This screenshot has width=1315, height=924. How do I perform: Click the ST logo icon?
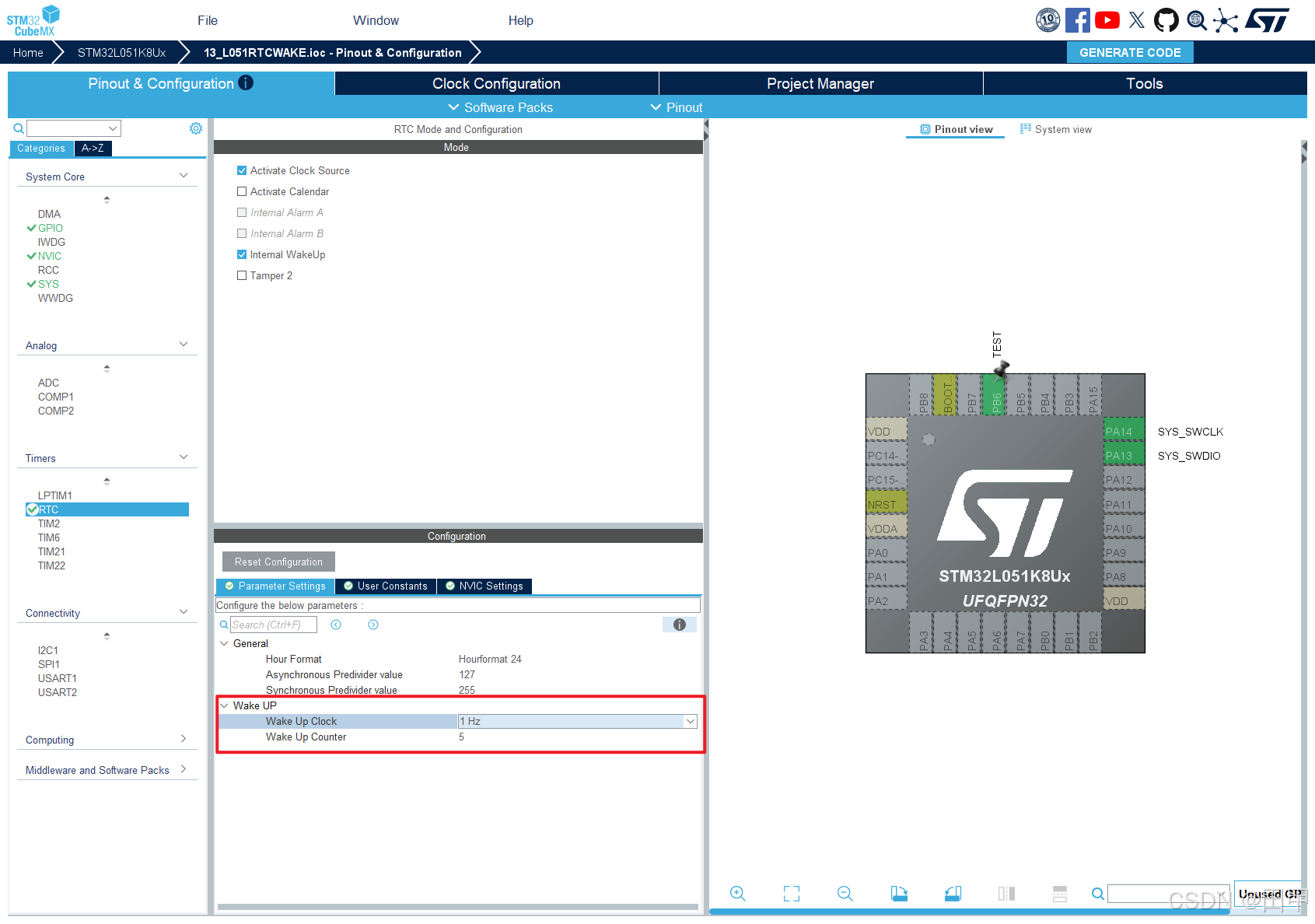point(1267,20)
